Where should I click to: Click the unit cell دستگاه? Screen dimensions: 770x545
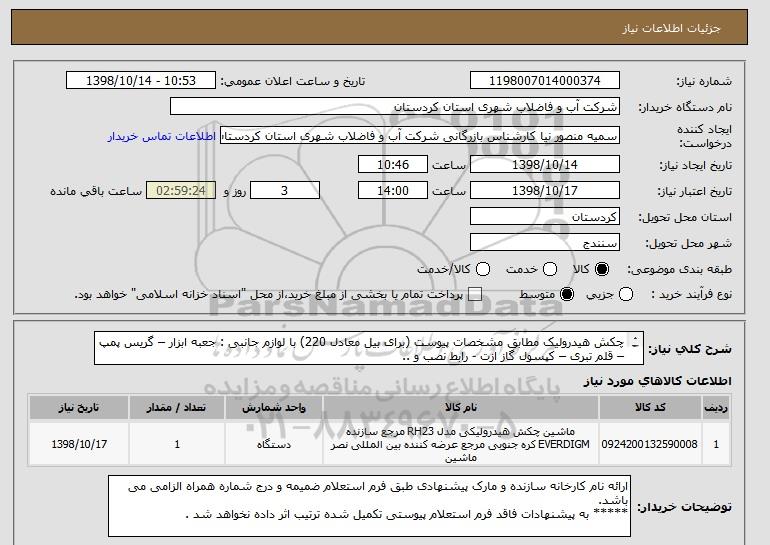(x=274, y=444)
